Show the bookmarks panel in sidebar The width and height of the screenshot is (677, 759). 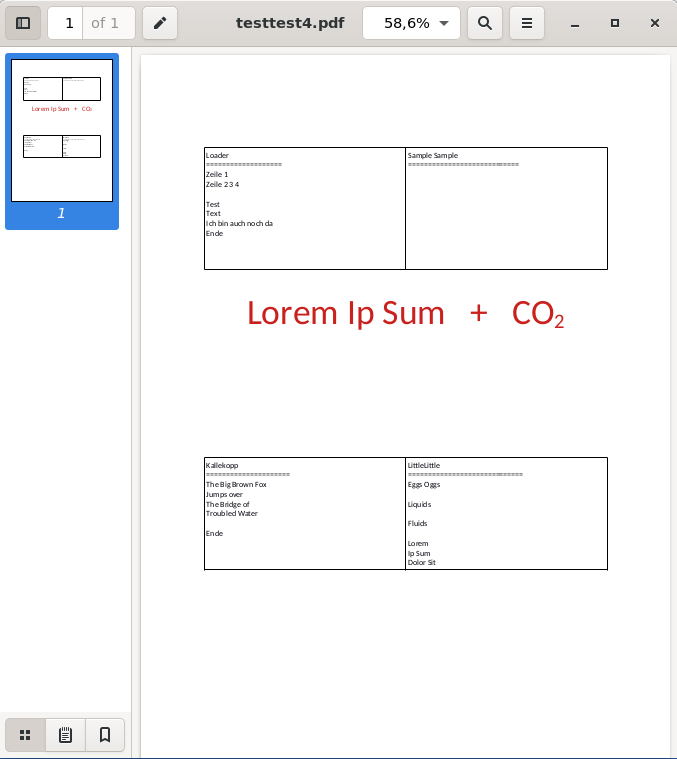click(105, 735)
